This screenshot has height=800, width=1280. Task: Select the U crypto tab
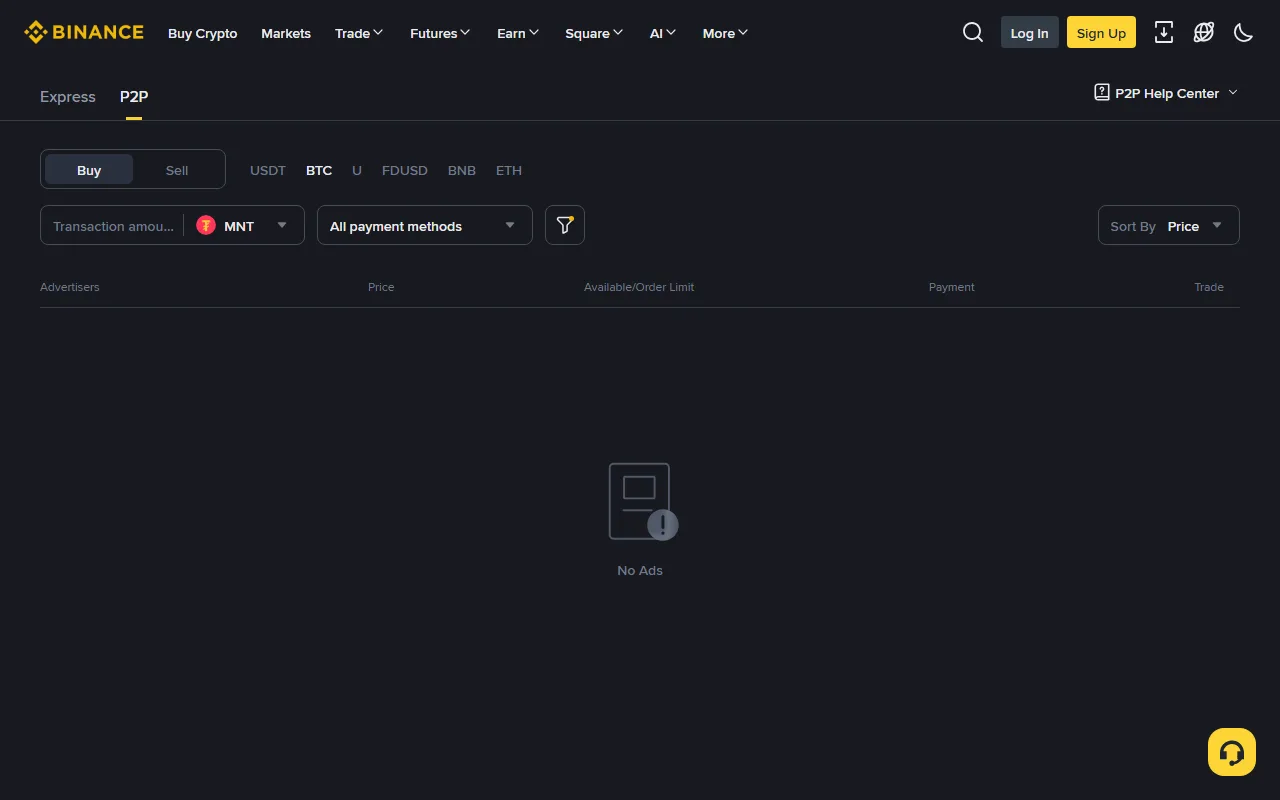[x=357, y=170]
